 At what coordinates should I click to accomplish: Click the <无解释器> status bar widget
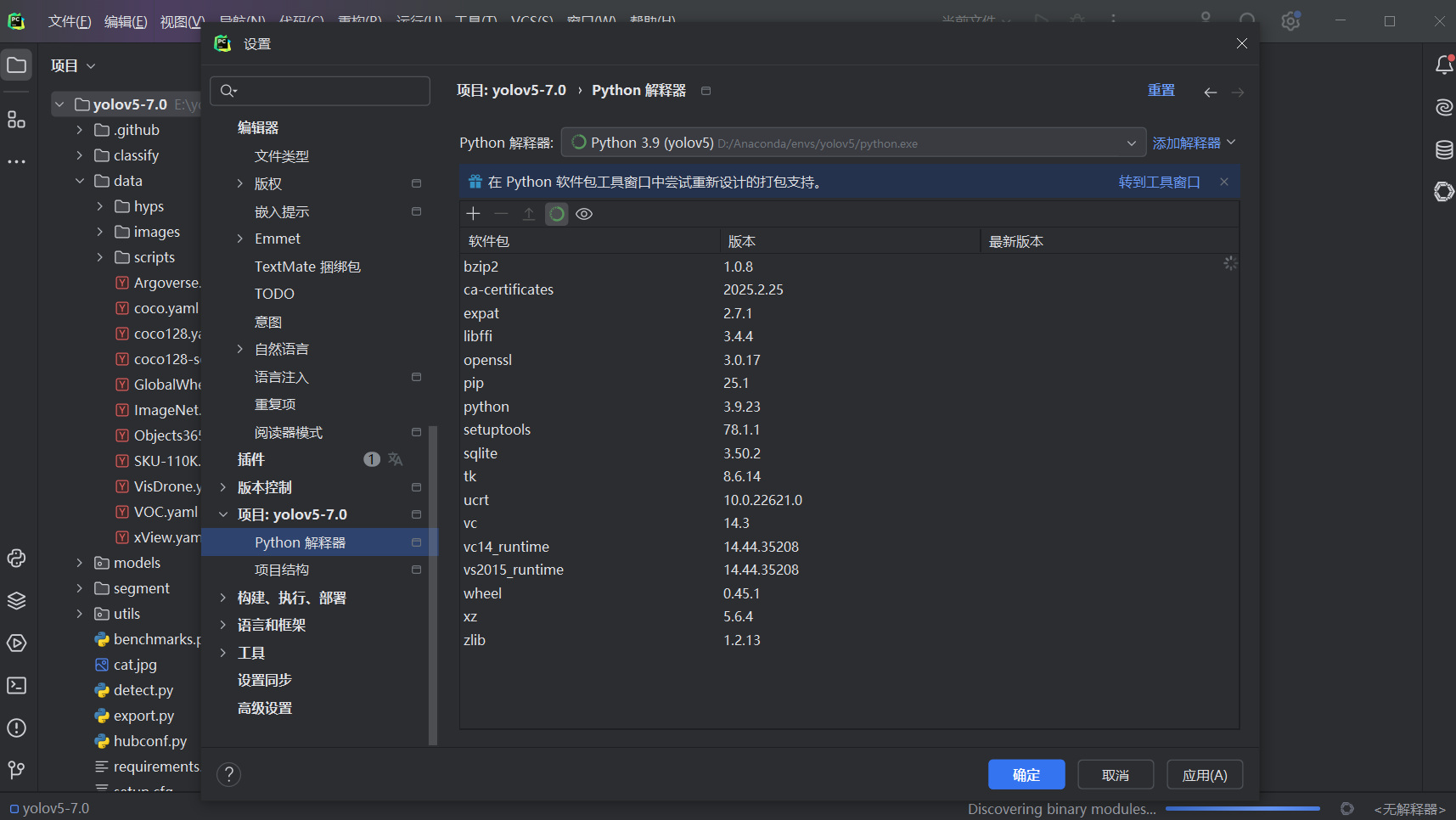[x=1409, y=809]
